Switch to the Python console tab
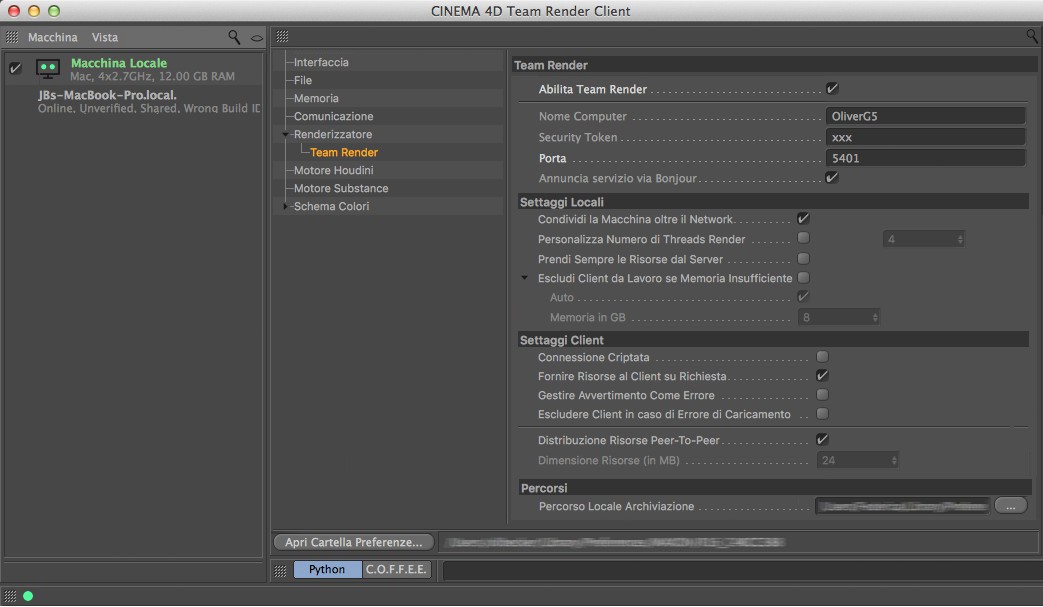This screenshot has height=607, width=1043. (327, 570)
